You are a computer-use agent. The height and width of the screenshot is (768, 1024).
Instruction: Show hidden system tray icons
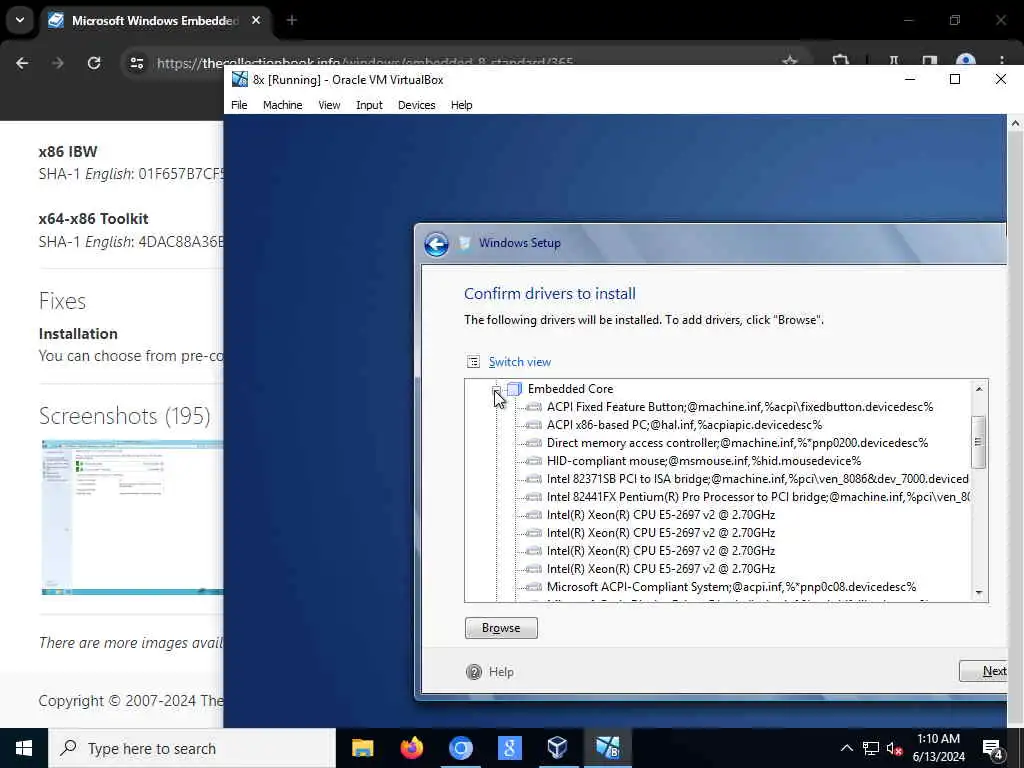846,748
